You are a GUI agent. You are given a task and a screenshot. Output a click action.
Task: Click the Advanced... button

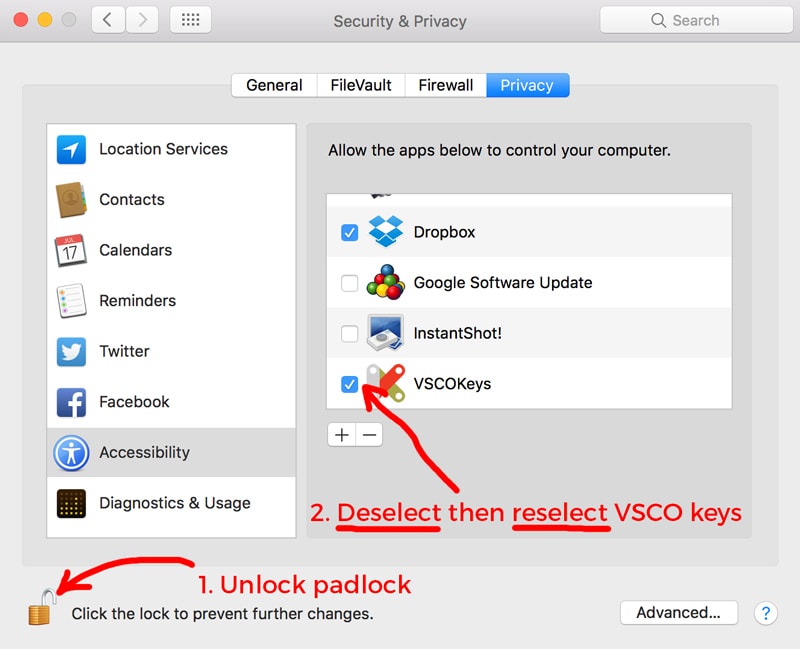pos(678,613)
